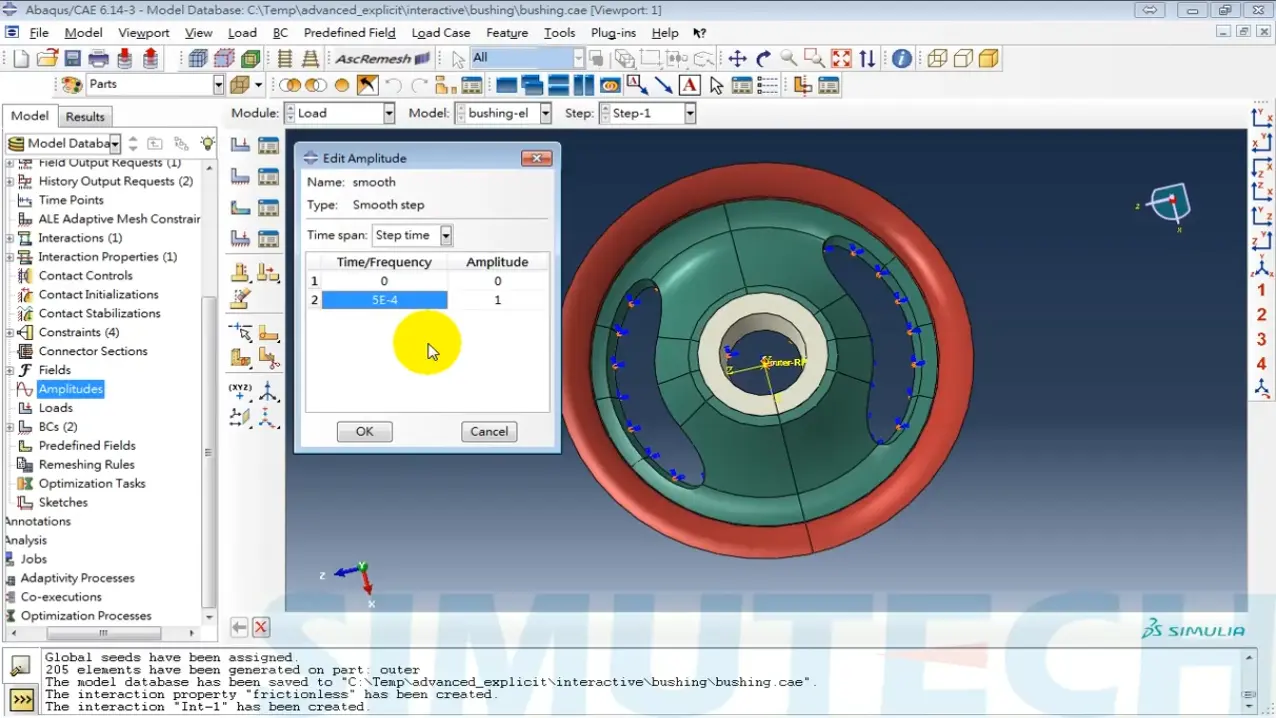Click the message area icon
The height and width of the screenshot is (718, 1276).
[20, 667]
